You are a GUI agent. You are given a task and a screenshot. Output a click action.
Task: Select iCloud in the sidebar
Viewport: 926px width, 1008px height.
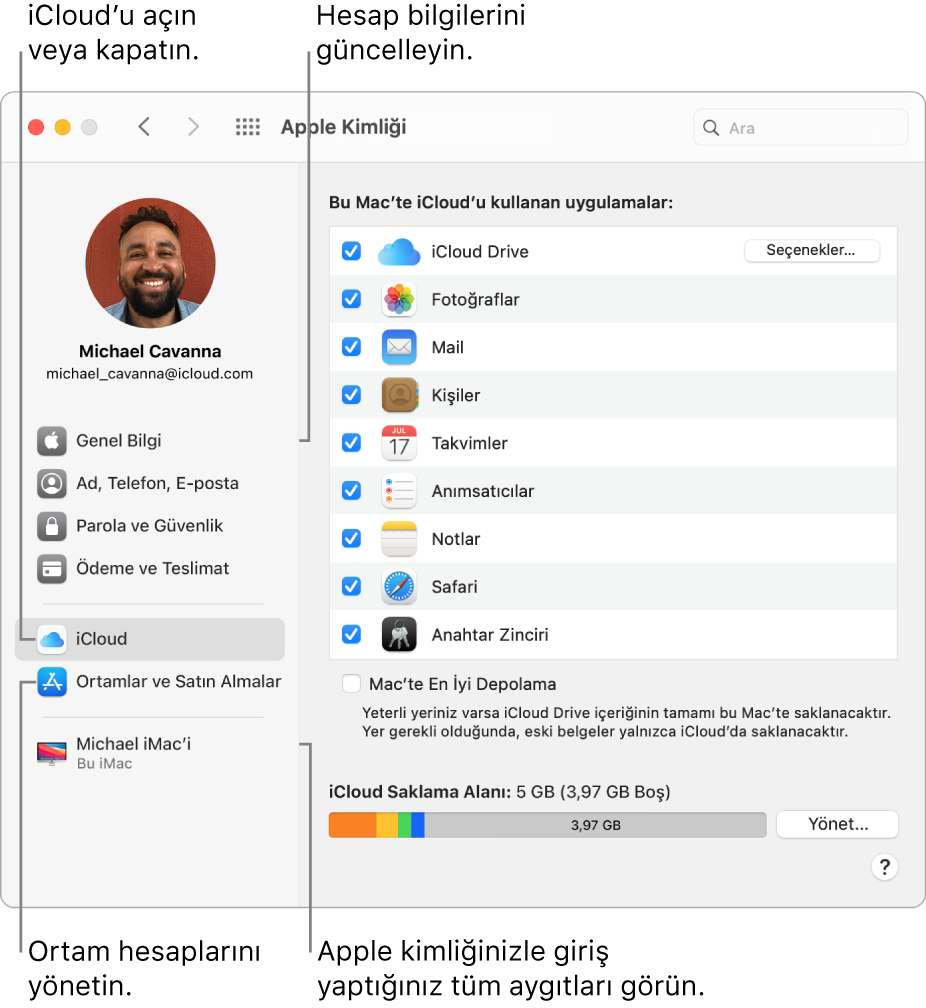click(150, 639)
